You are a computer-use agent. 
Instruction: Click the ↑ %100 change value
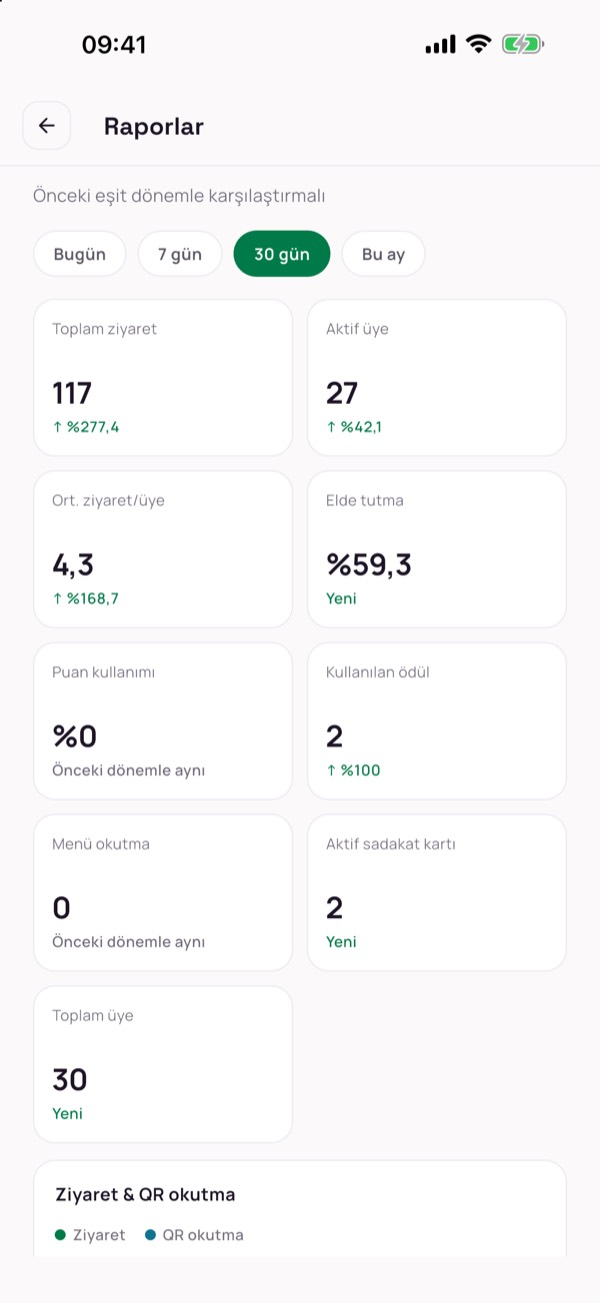coord(353,770)
